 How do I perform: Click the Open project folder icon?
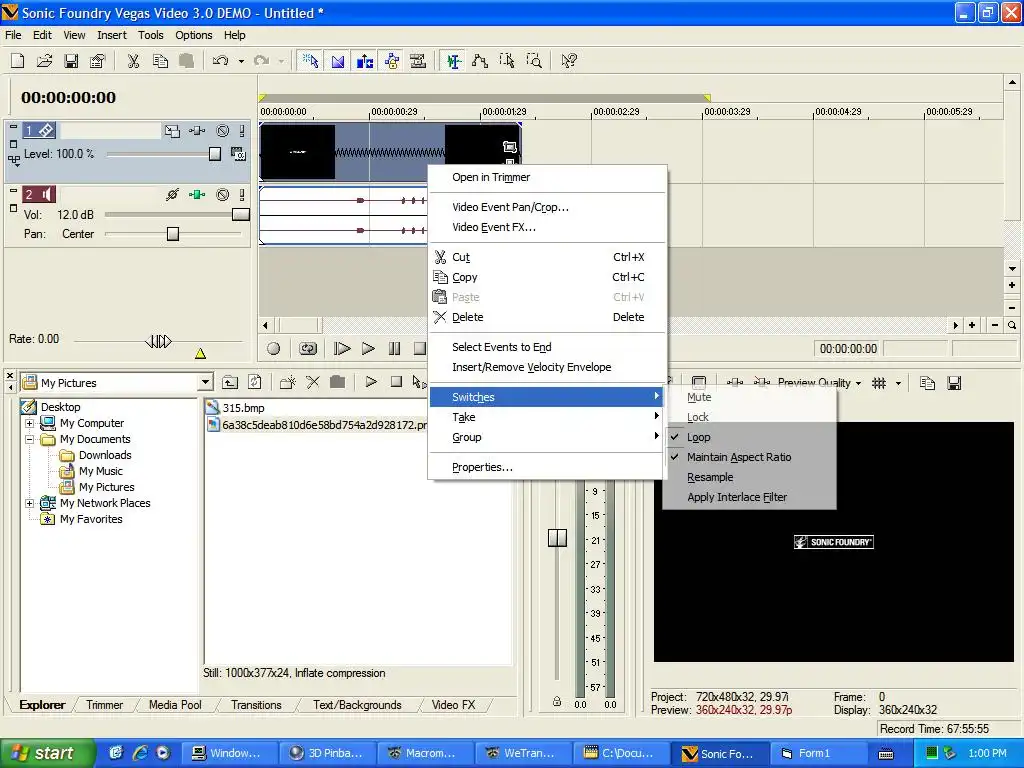pyautogui.click(x=44, y=61)
